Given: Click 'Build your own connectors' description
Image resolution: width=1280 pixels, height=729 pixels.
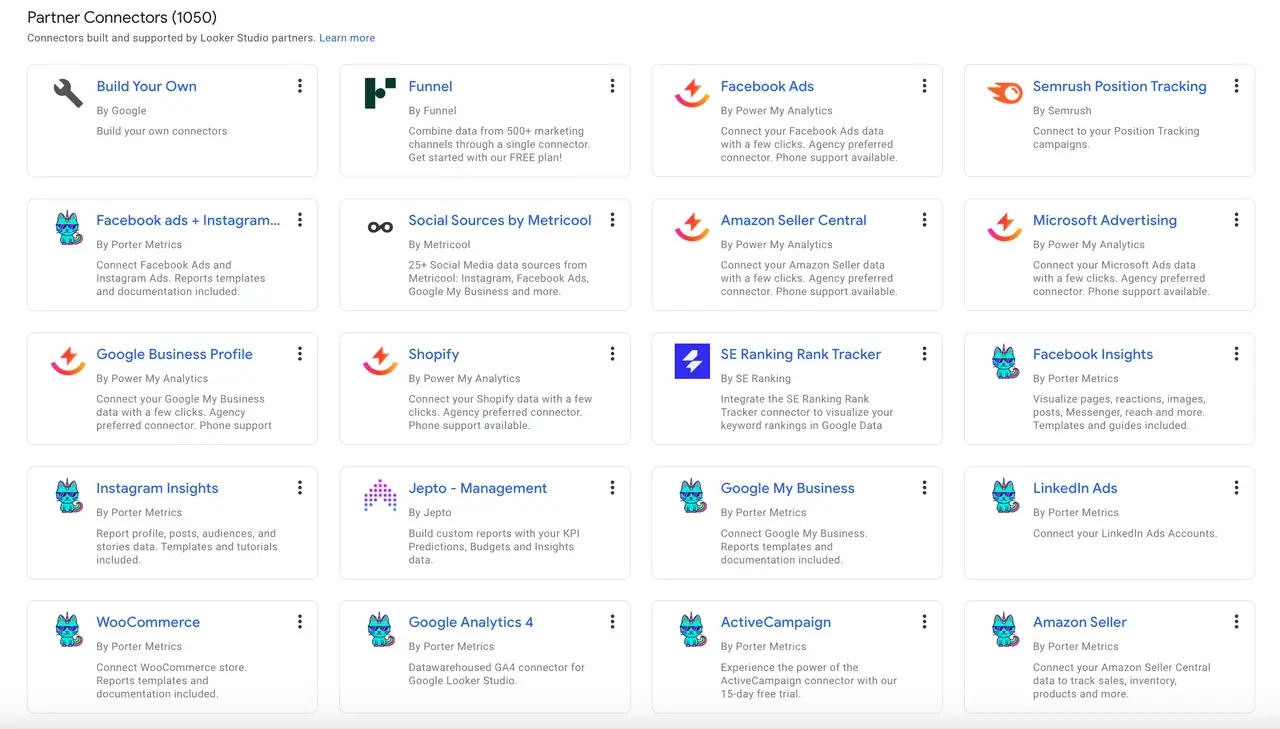Looking at the screenshot, I should click(161, 131).
